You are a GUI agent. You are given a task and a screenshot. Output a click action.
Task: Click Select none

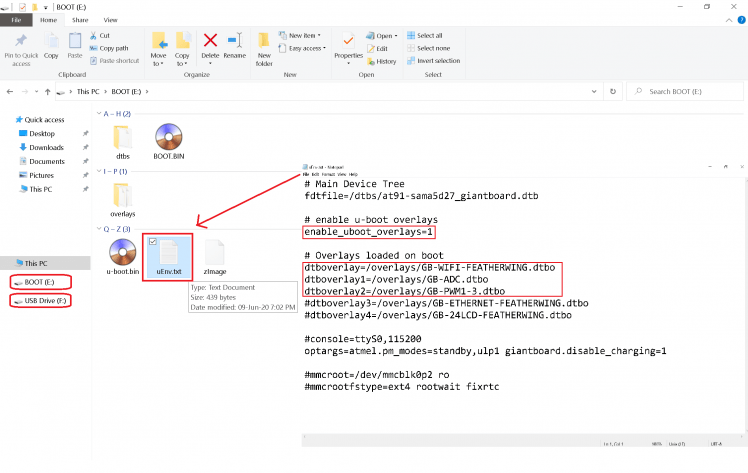428,48
